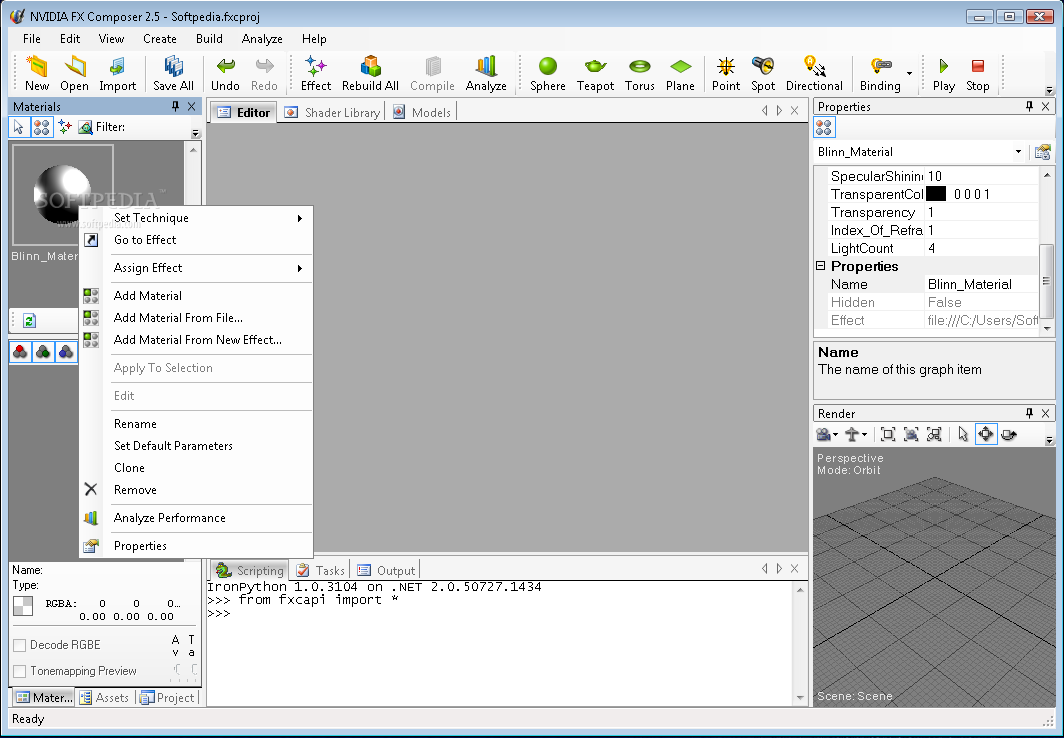Open the main toolbar overflow arrow
Viewport: 1064px width, 738px height.
1049,90
